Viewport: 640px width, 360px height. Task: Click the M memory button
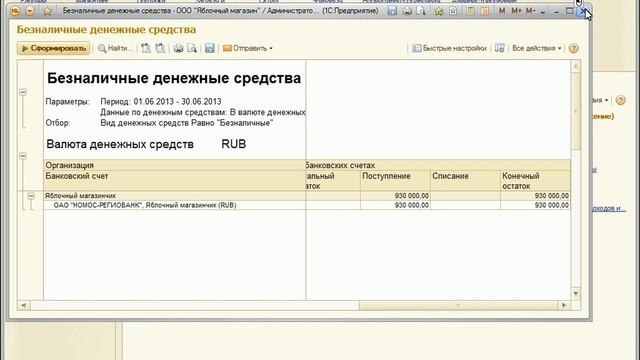502,11
